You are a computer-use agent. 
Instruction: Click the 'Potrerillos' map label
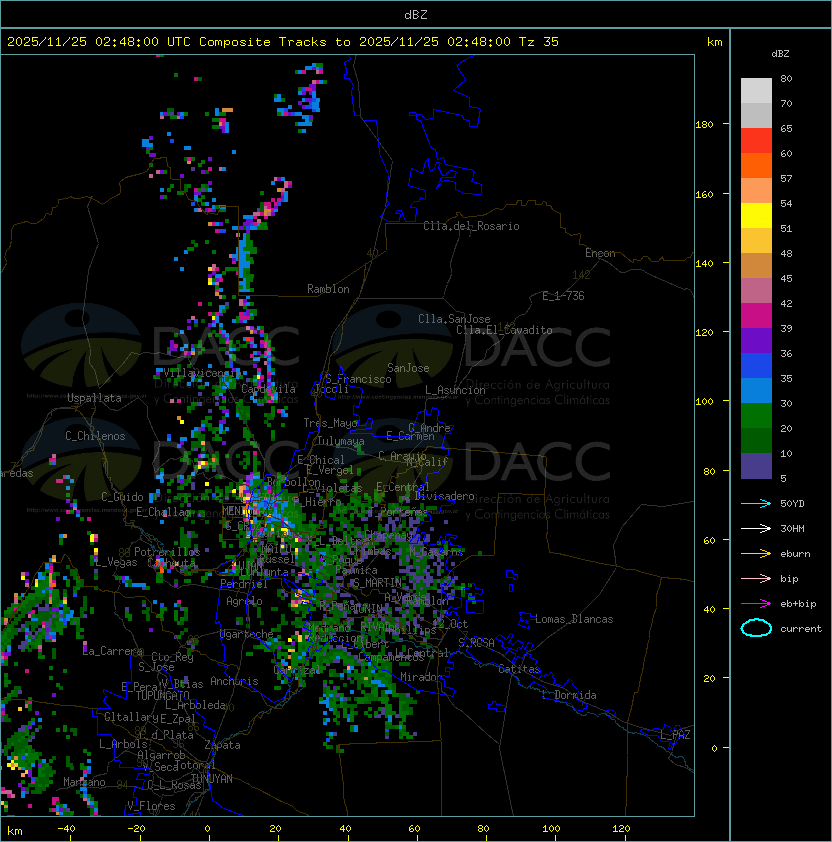[167, 552]
